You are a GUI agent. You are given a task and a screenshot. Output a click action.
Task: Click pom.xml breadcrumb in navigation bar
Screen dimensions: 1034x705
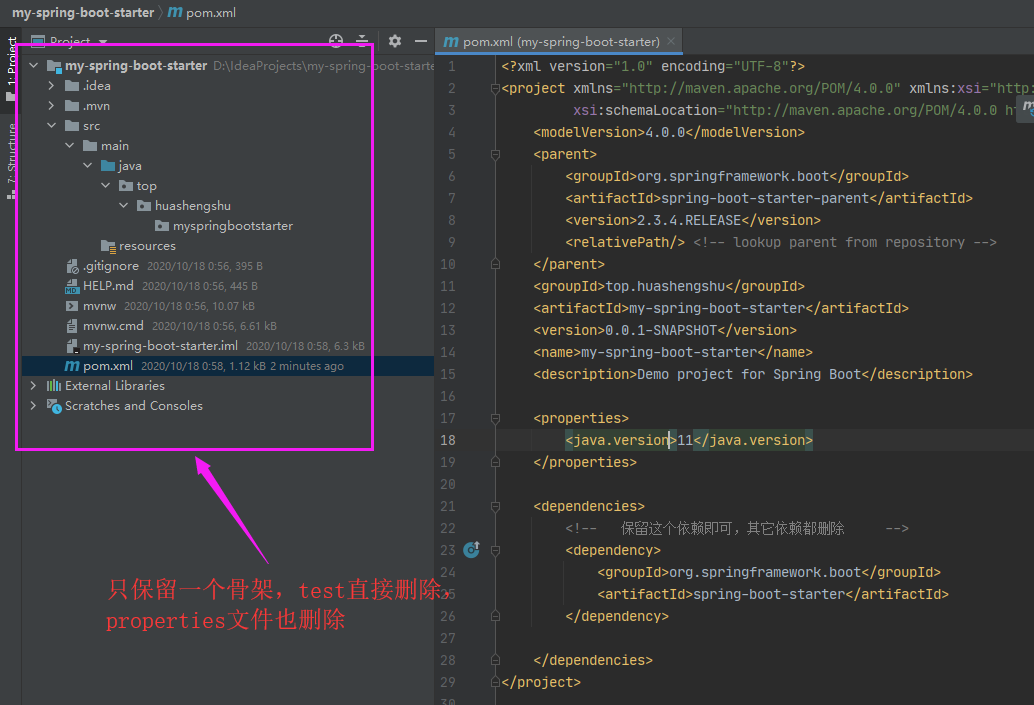point(201,13)
